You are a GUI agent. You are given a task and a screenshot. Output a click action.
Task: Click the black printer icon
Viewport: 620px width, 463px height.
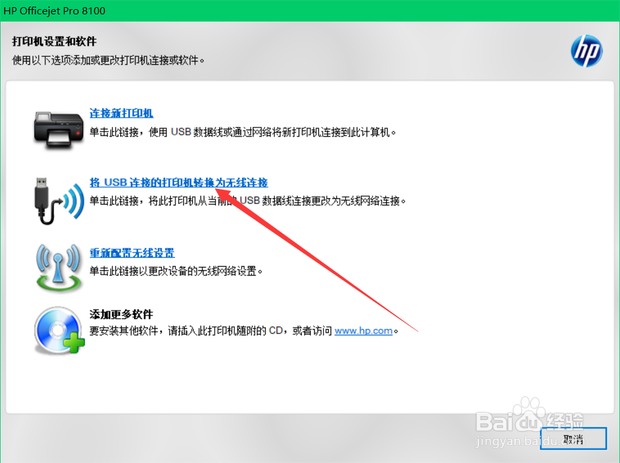click(59, 130)
